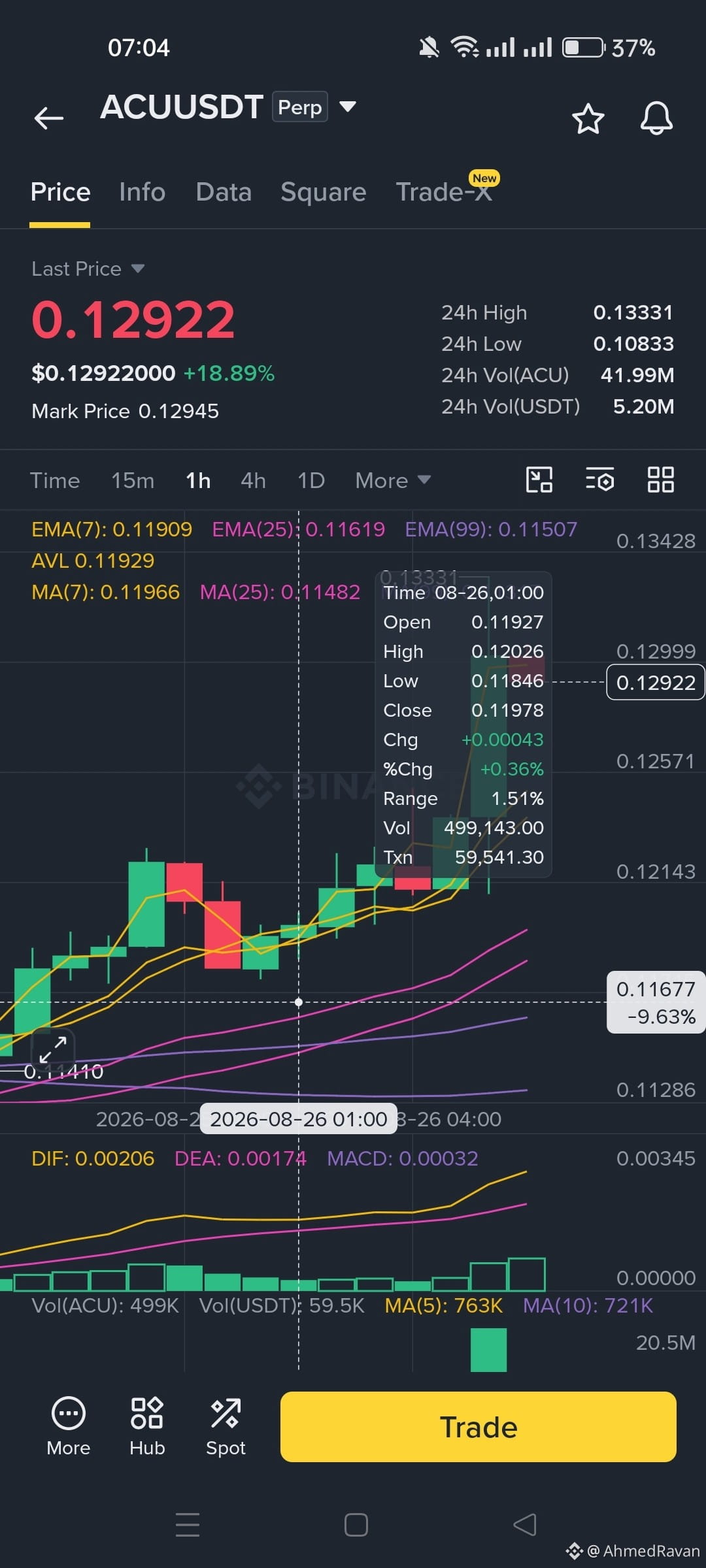Expand ACUUSDT Perp pair selector arrow

click(x=348, y=106)
